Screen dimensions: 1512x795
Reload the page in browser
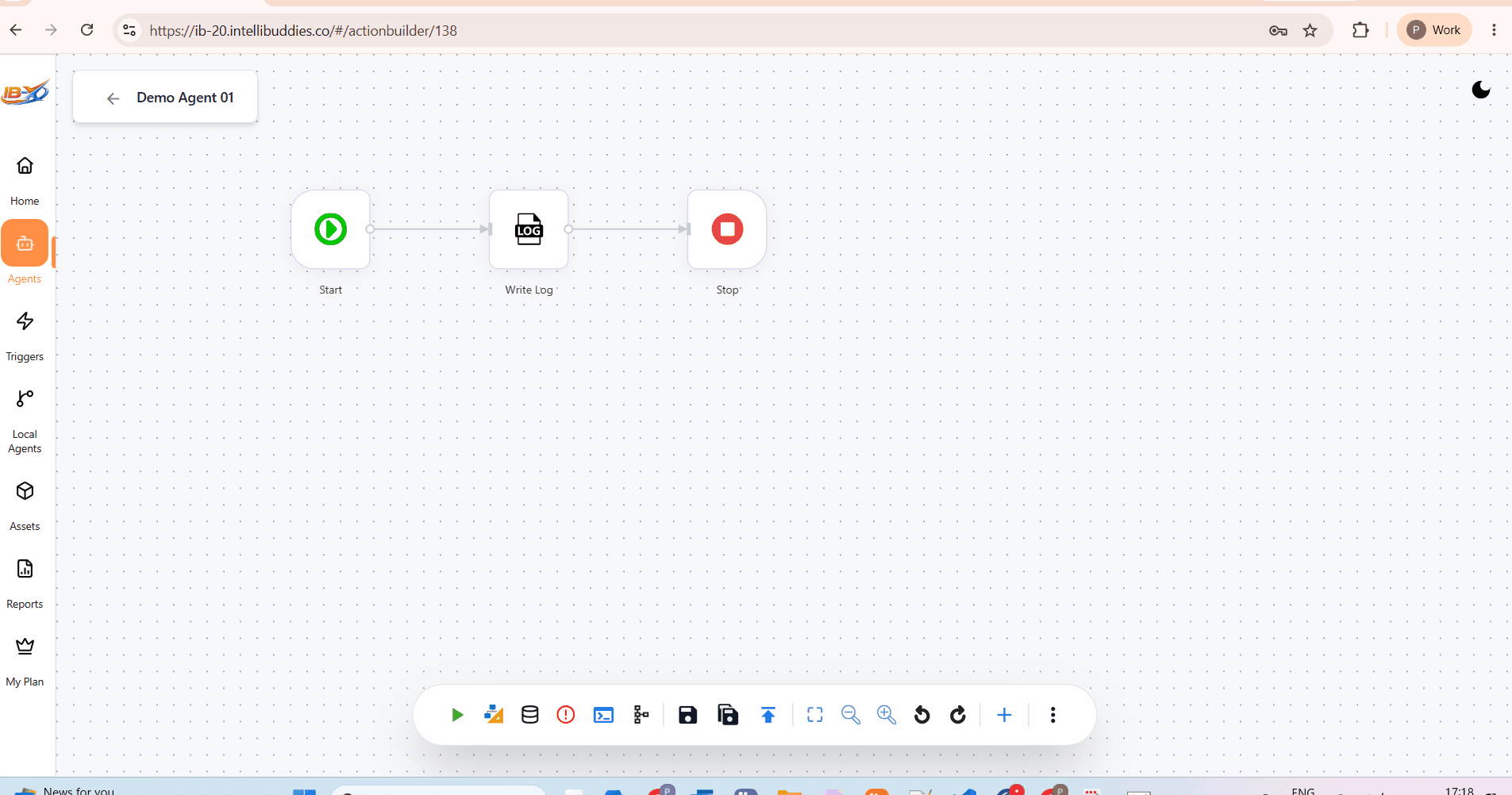click(87, 30)
